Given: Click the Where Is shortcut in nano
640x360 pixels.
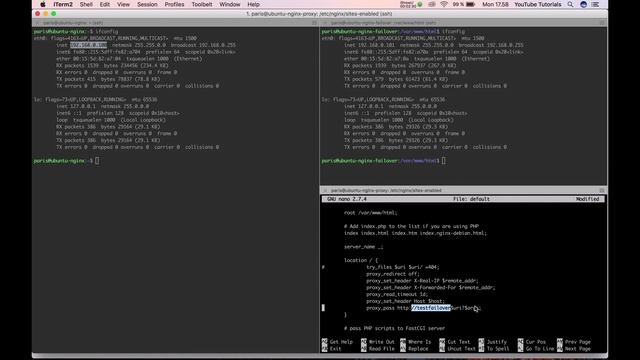Looking at the screenshot, I should tap(416, 342).
